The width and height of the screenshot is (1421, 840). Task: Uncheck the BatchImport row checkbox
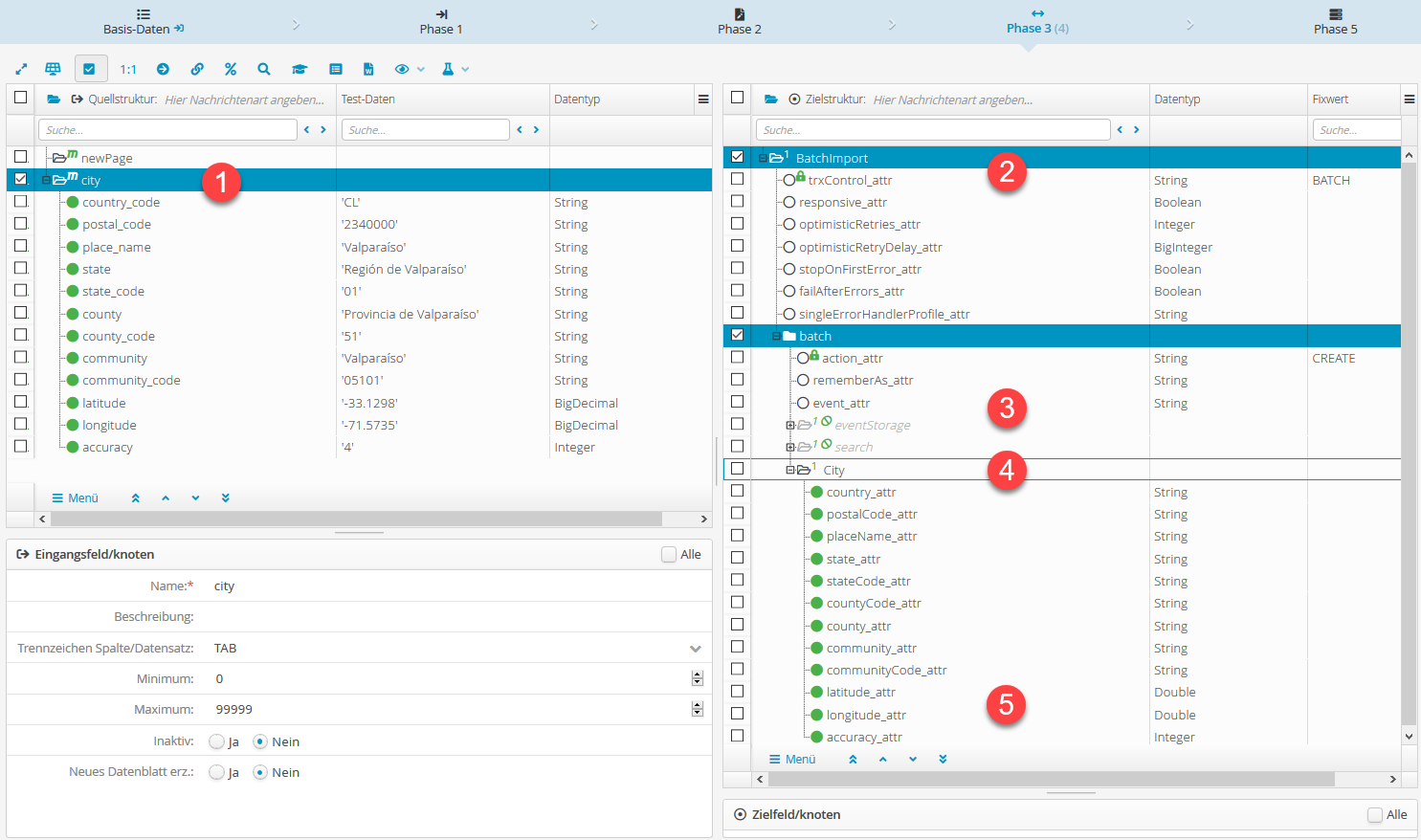pos(737,156)
